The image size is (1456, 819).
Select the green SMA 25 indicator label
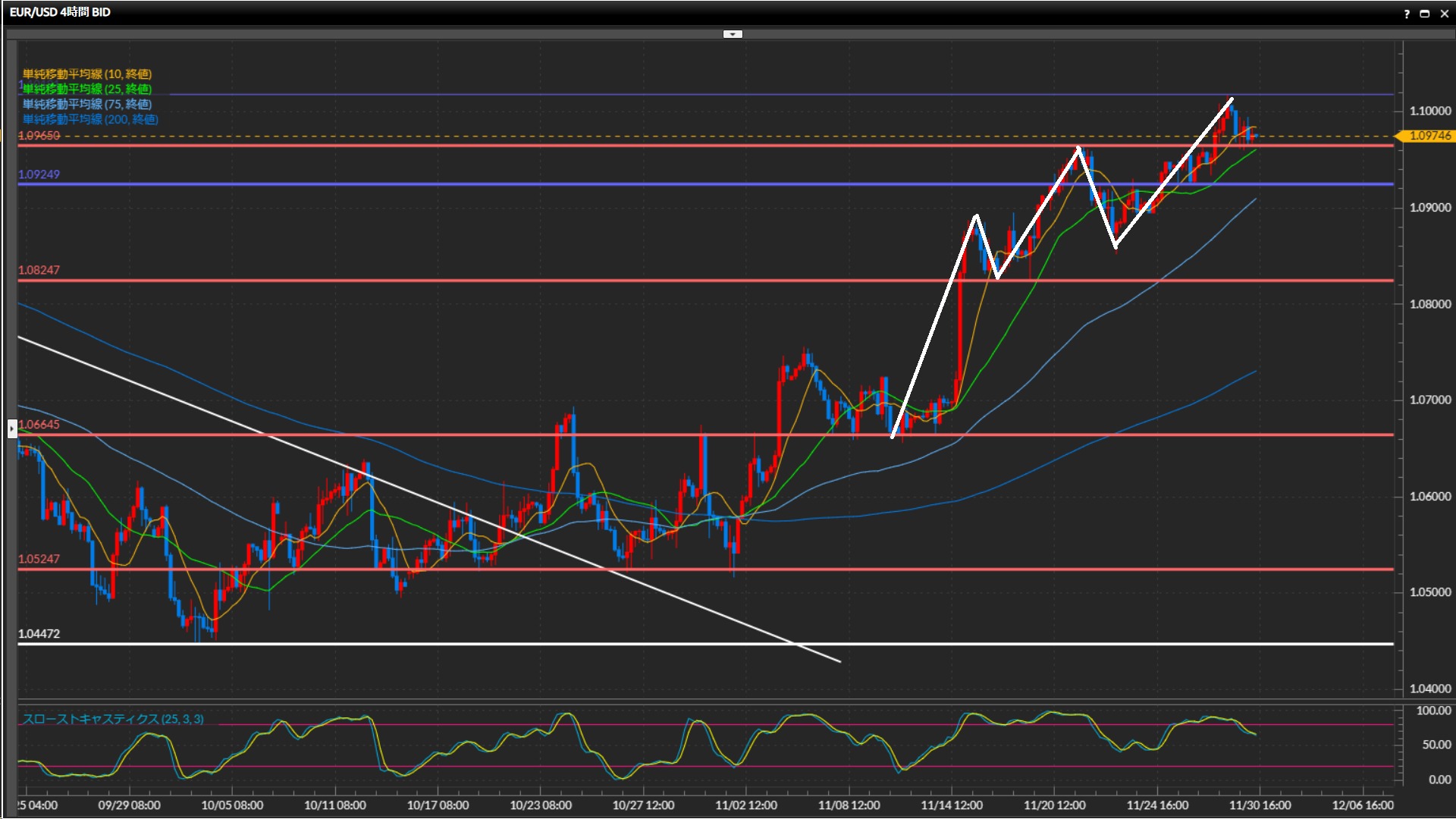[x=87, y=89]
